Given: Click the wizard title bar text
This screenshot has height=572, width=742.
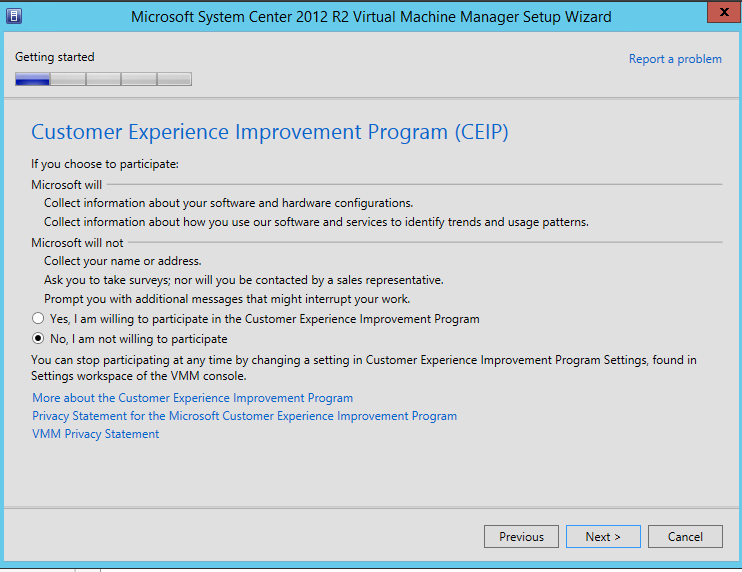Looking at the screenshot, I should pyautogui.click(x=371, y=16).
